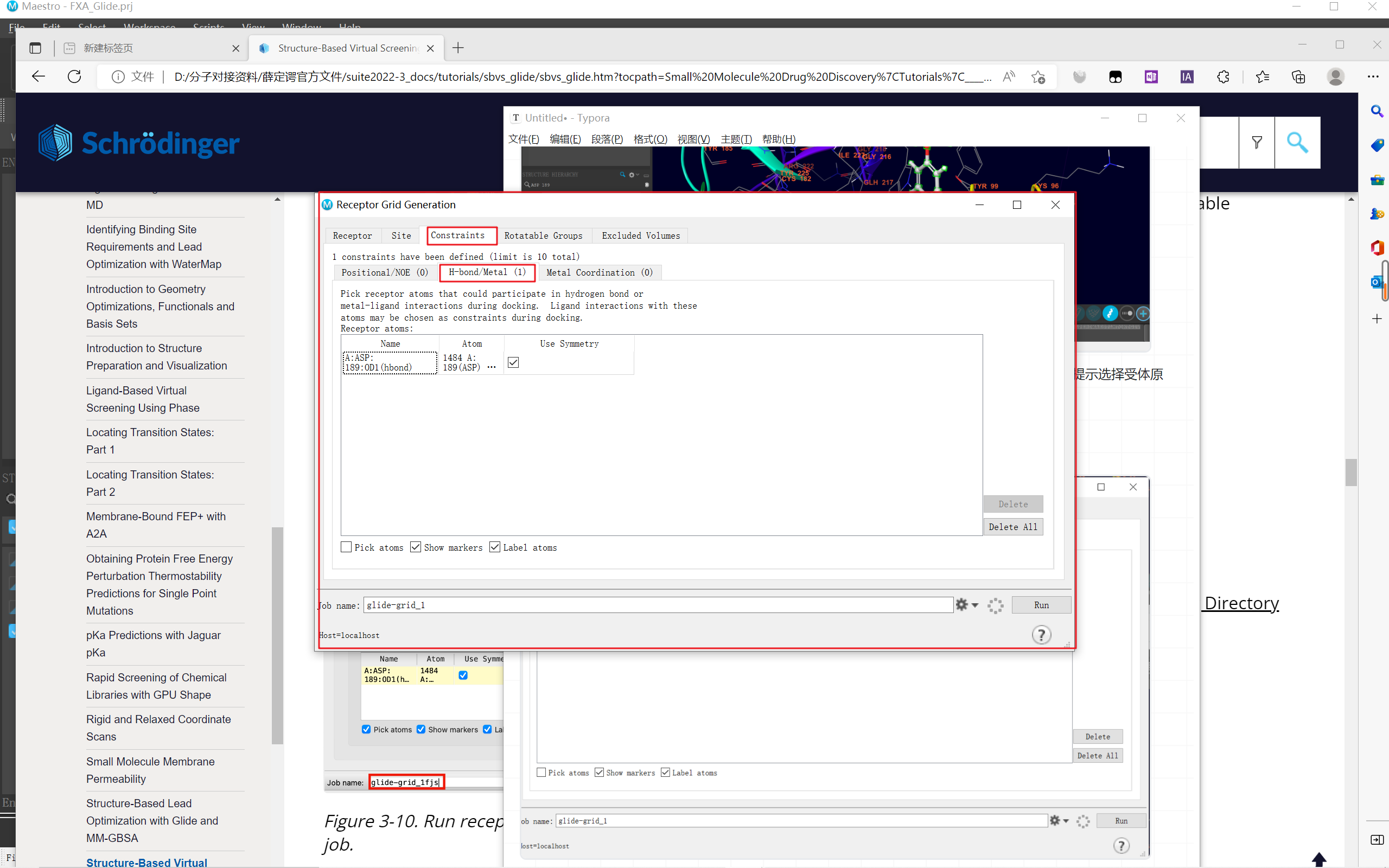Toggle Use Symmetry checkbox for ASP 189
The width and height of the screenshot is (1389, 868).
coord(513,362)
